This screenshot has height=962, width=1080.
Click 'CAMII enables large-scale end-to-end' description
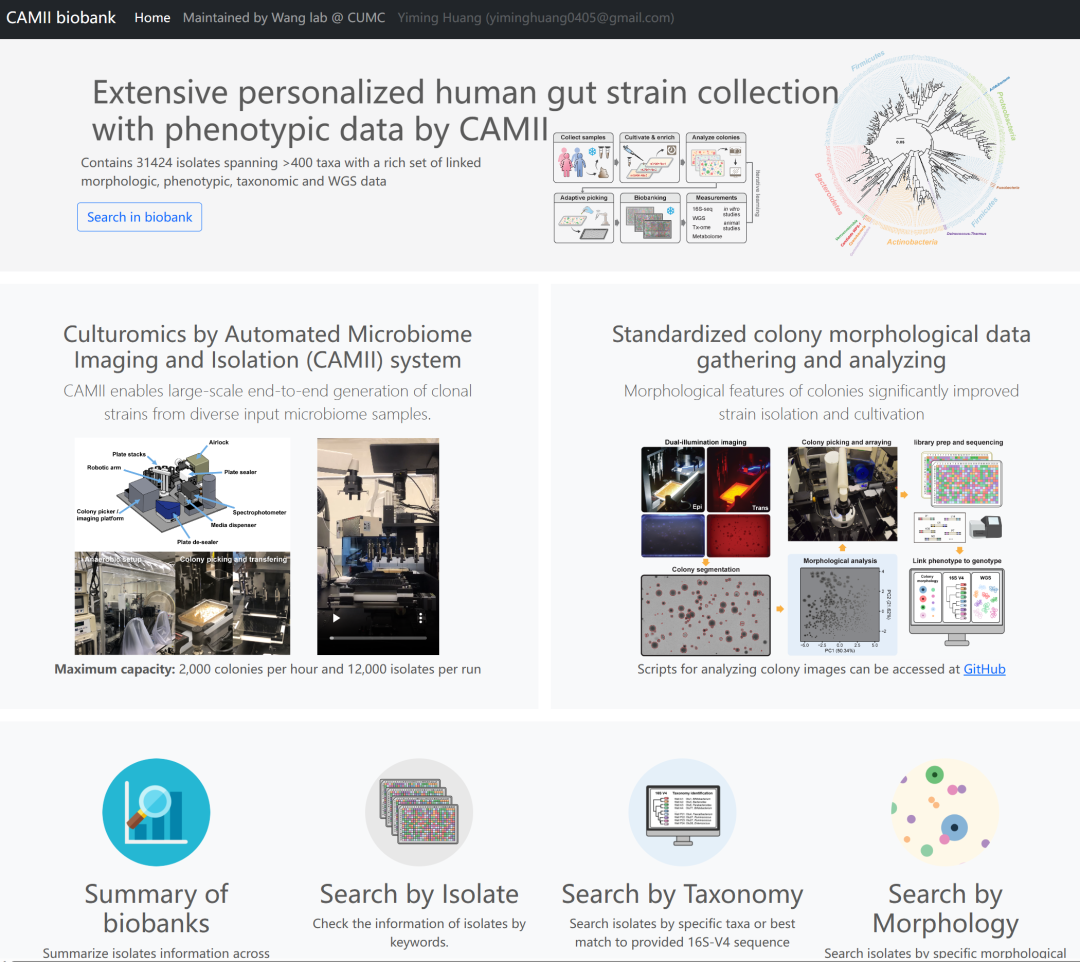click(267, 402)
